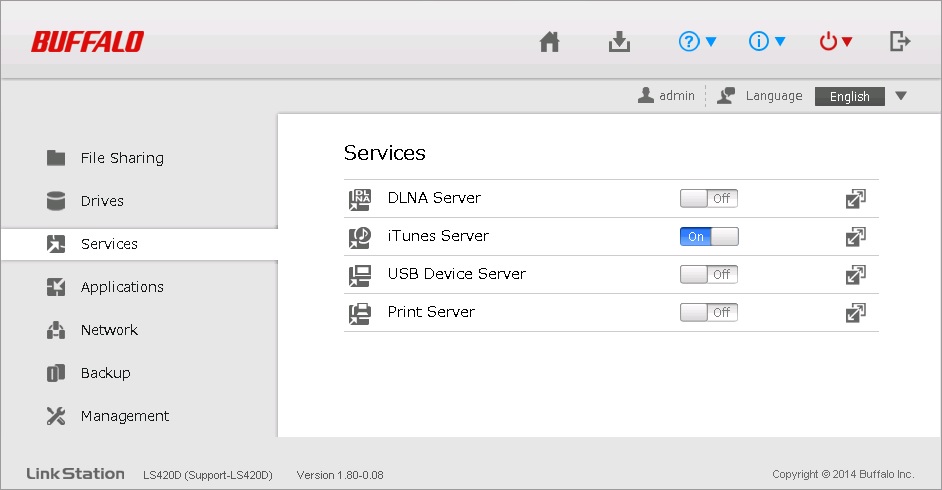Image resolution: width=942 pixels, height=490 pixels.
Task: Click the admin user icon
Action: pos(646,95)
